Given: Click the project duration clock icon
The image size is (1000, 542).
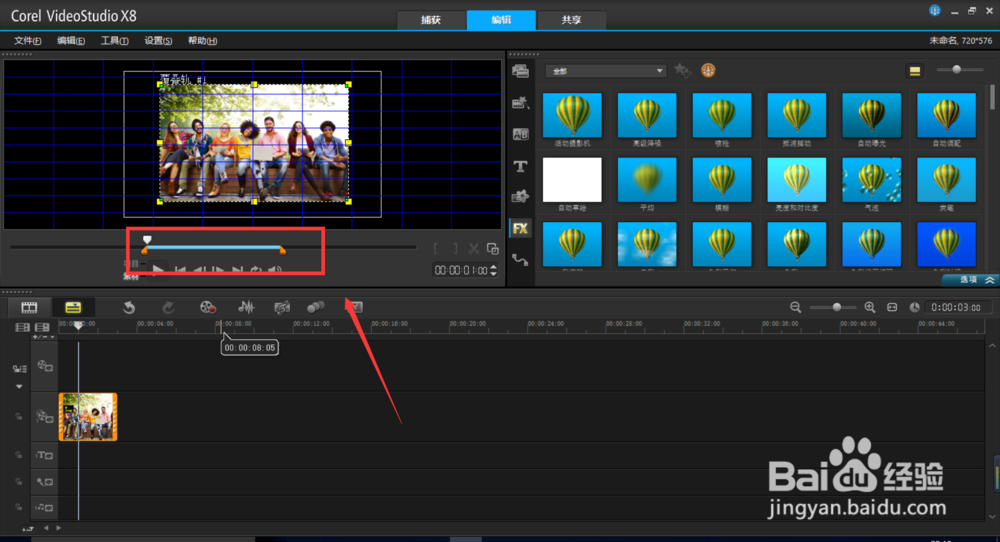Looking at the screenshot, I should pos(915,307).
